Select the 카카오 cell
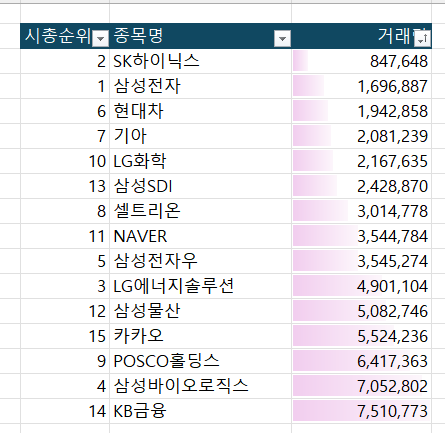 pyautogui.click(x=200, y=336)
